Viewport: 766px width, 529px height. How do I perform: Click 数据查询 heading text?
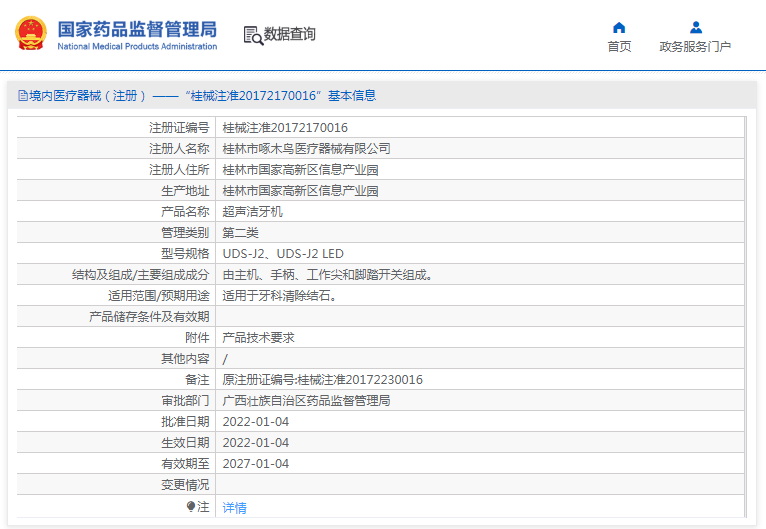(290, 34)
